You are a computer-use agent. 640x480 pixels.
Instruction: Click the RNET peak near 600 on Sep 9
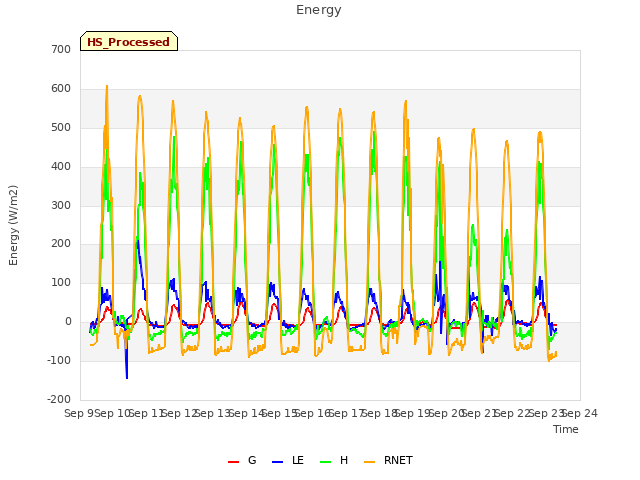pos(107,86)
